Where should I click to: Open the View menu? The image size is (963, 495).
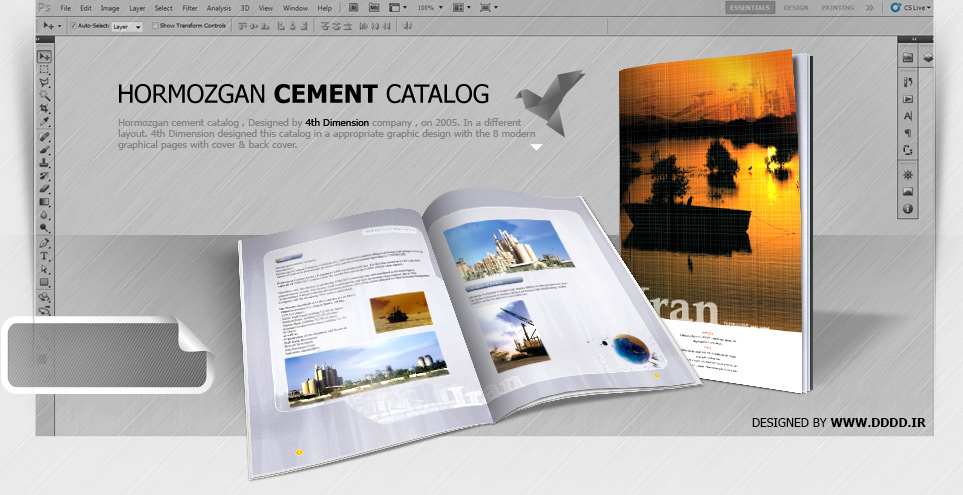(266, 9)
